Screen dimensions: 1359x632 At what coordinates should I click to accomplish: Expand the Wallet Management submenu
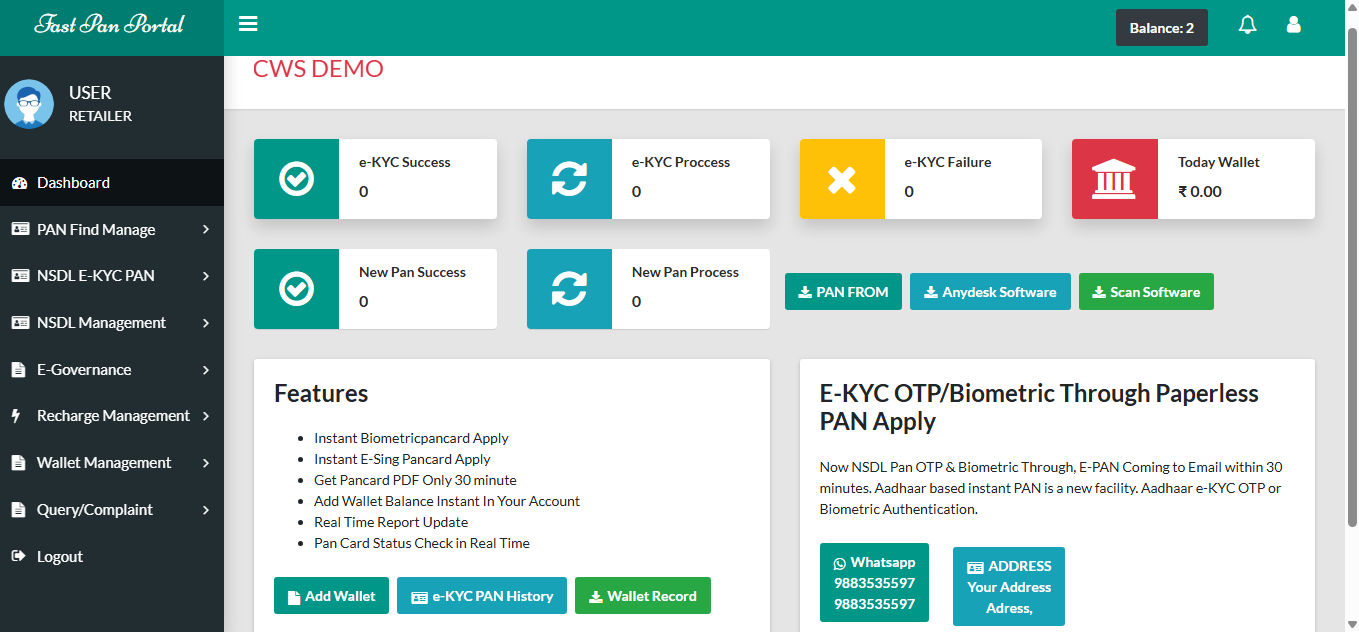[112, 463]
